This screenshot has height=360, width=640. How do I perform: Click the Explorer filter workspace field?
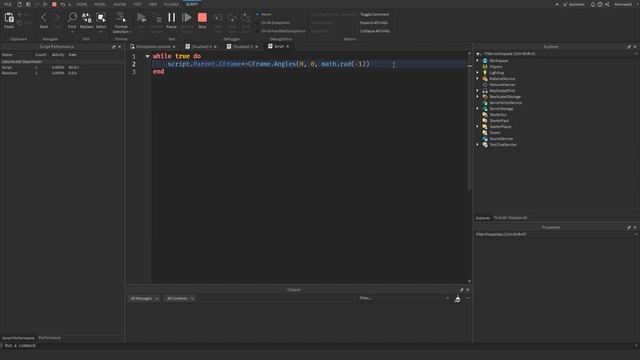(556, 53)
